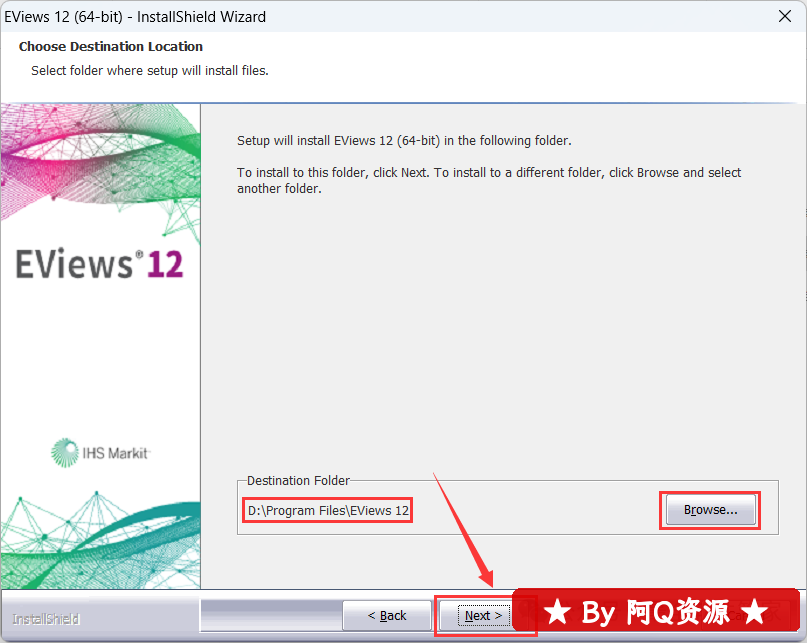This screenshot has height=643, width=807.
Task: Open Browse to pick another folder
Action: pos(710,510)
